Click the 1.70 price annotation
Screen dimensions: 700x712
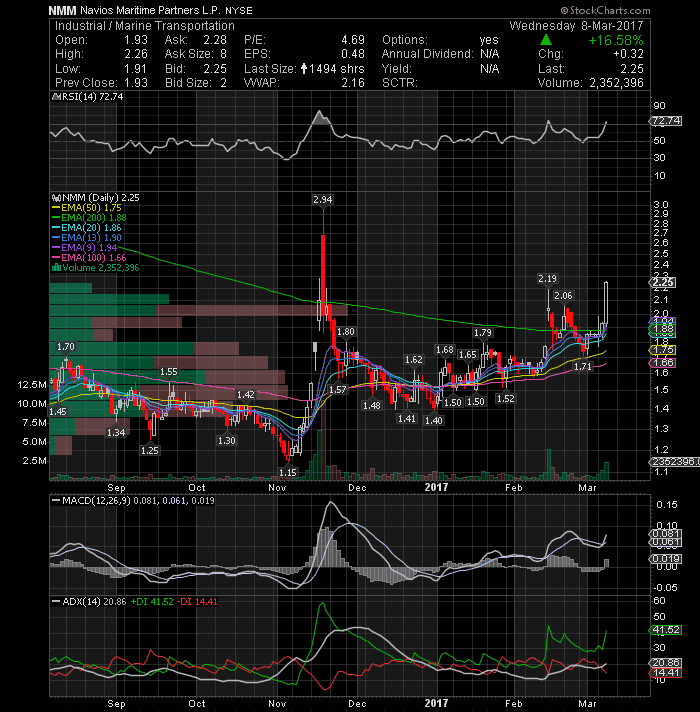pyautogui.click(x=65, y=347)
